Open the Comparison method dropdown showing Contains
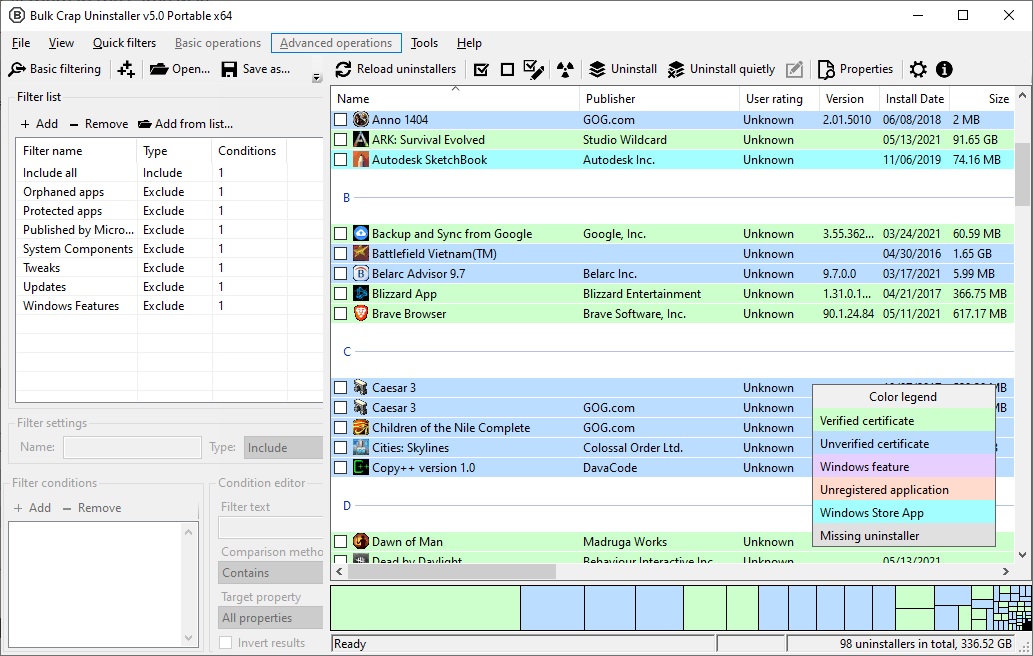Screen dimensions: 1033x656 coord(270,572)
